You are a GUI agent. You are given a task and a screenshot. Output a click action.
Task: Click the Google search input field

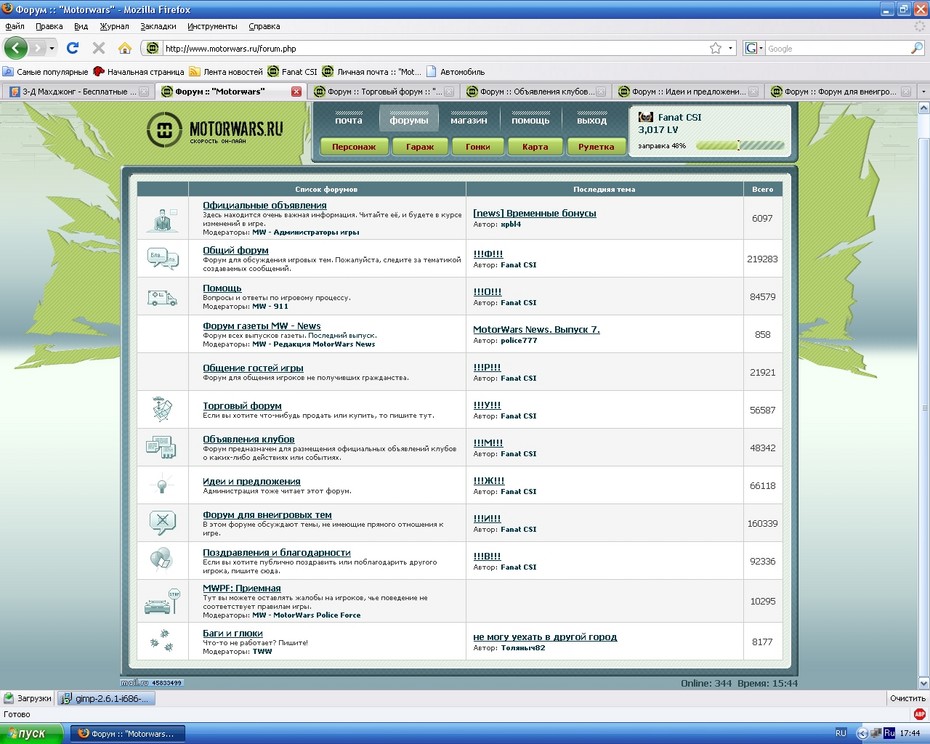click(837, 49)
